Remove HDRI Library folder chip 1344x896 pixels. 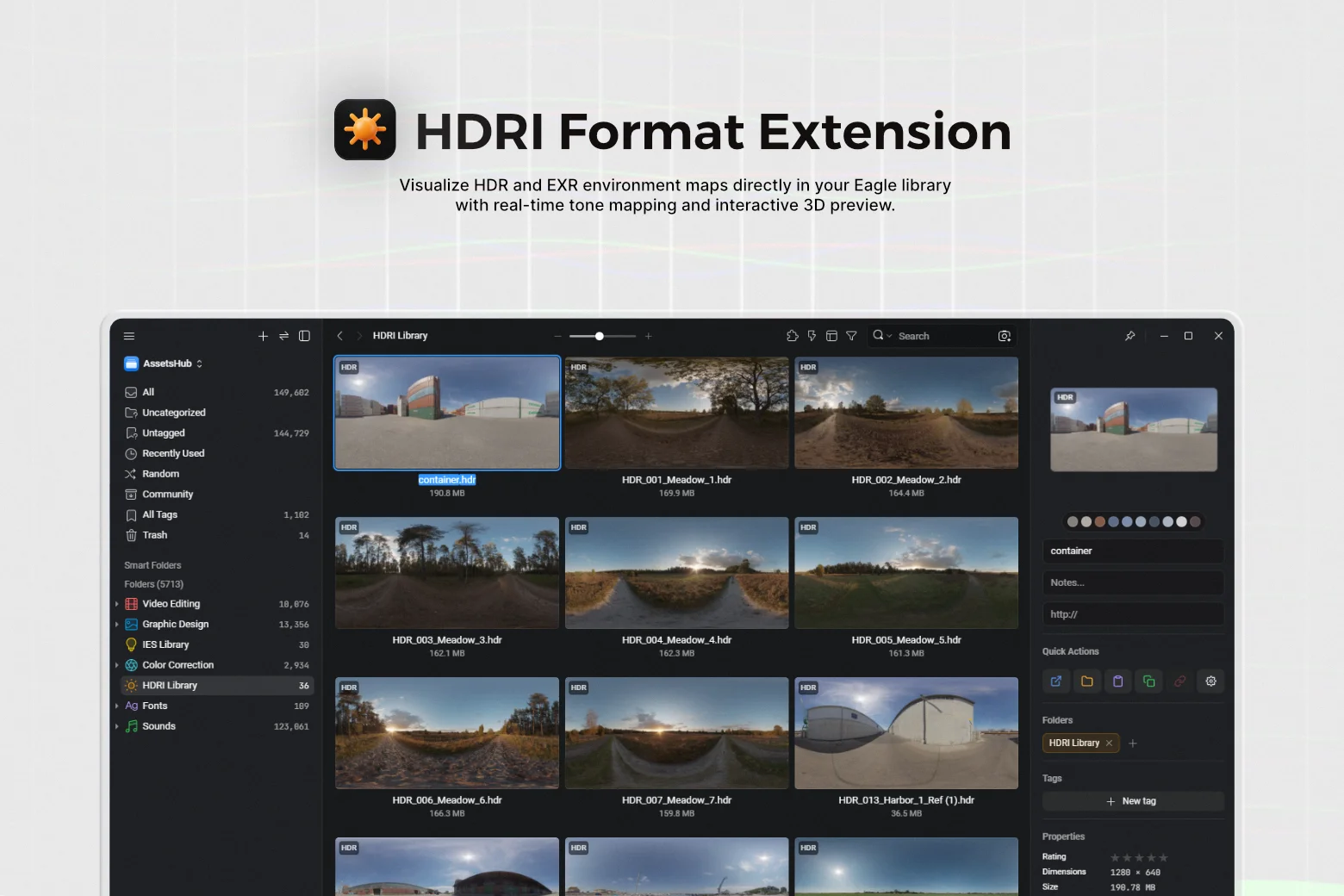[1109, 743]
